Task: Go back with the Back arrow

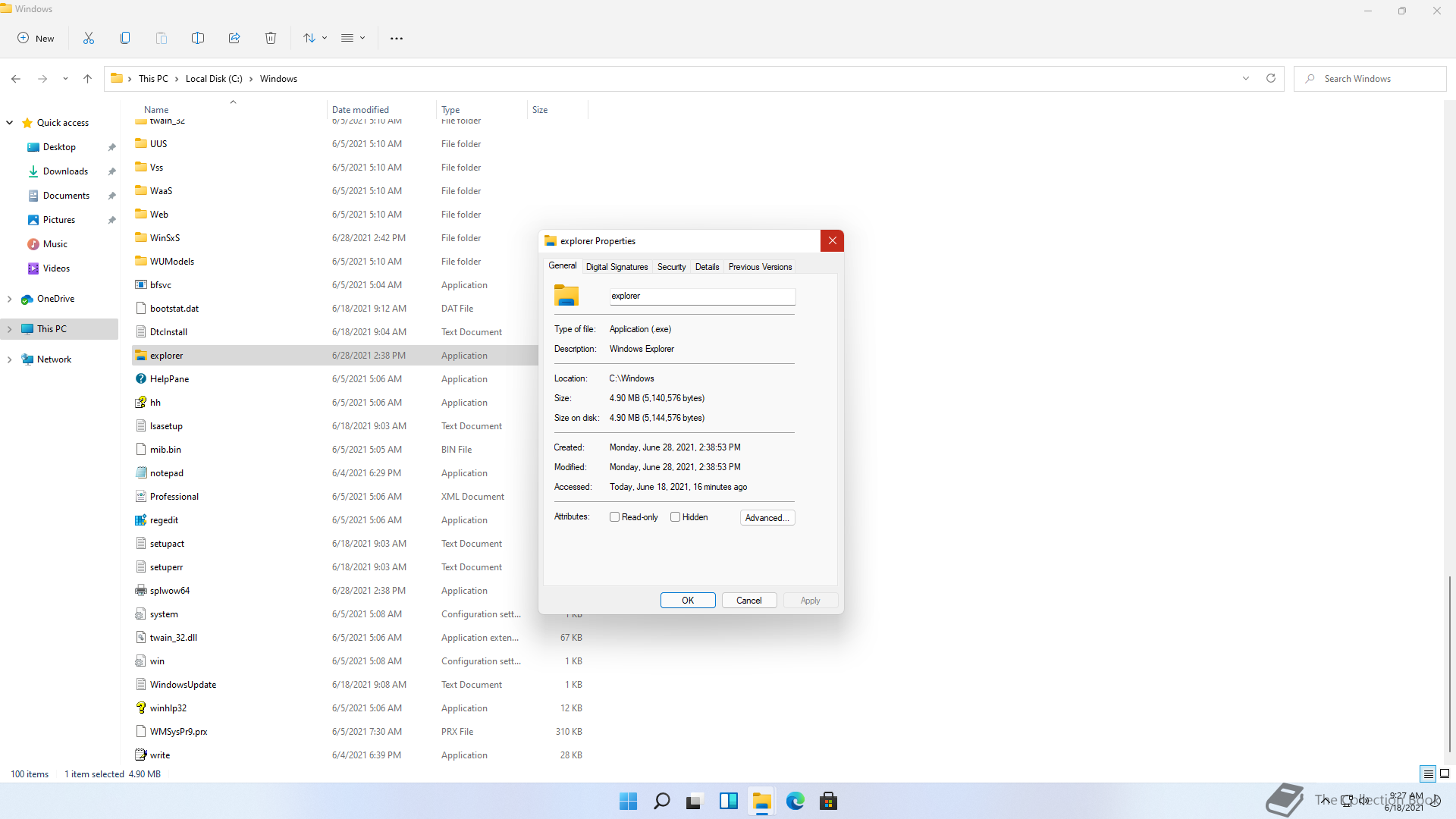Action: 16,79
